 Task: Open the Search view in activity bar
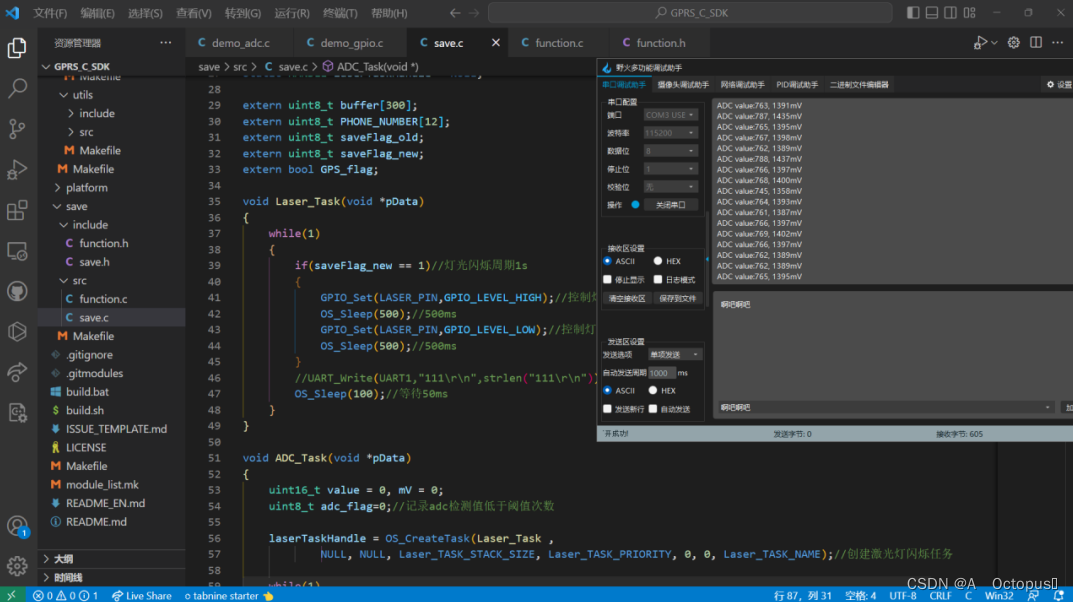[x=17, y=88]
